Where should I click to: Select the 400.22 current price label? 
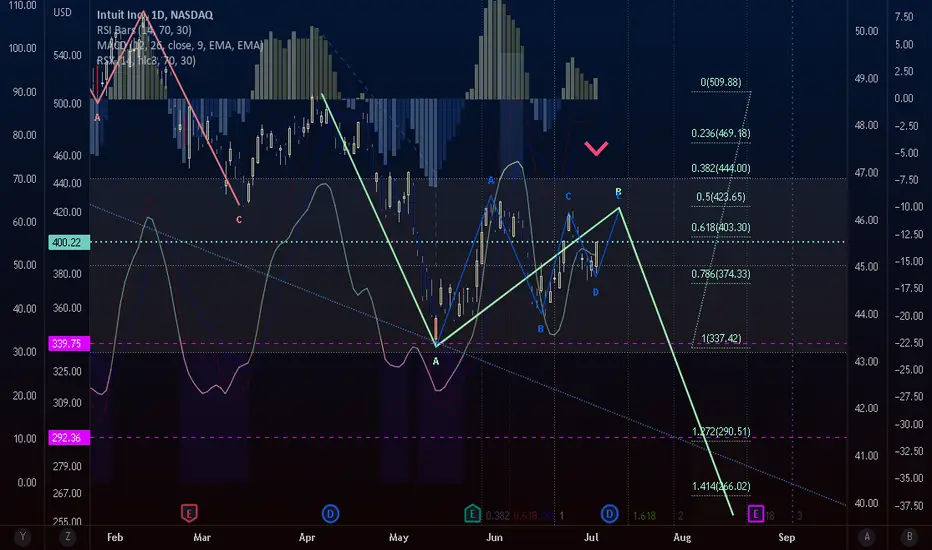(x=69, y=242)
